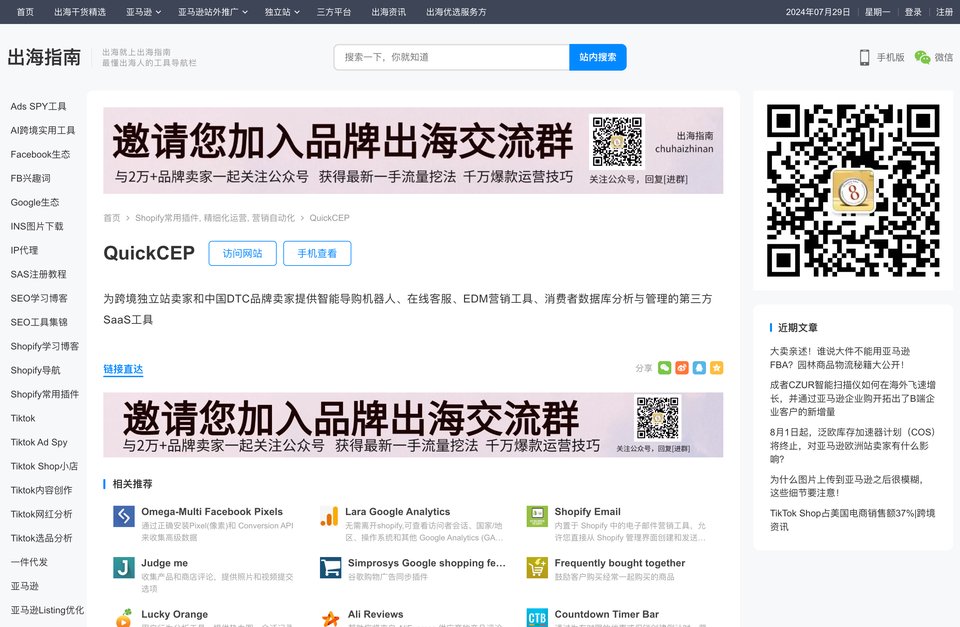The image size is (960, 627).
Task: Click the blue QQ share icon
Action: tap(699, 368)
